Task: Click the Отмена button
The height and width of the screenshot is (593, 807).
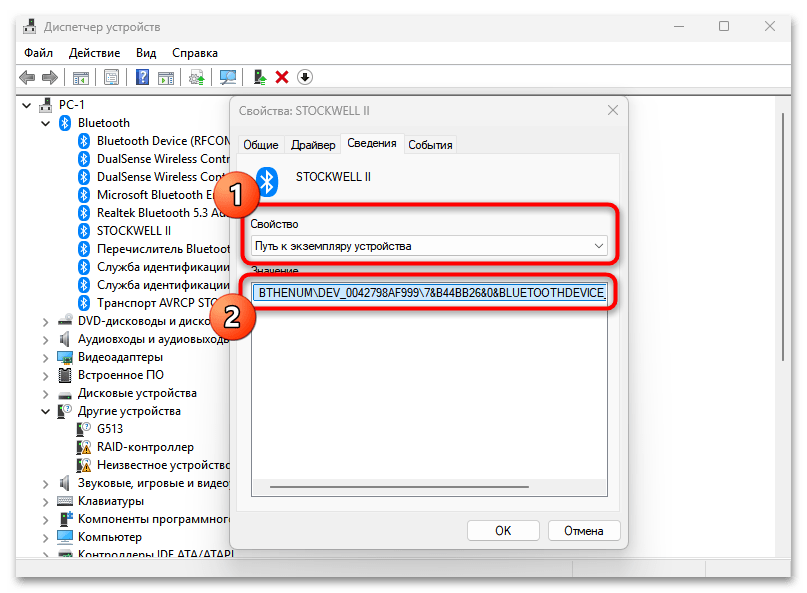Action: pos(584,531)
